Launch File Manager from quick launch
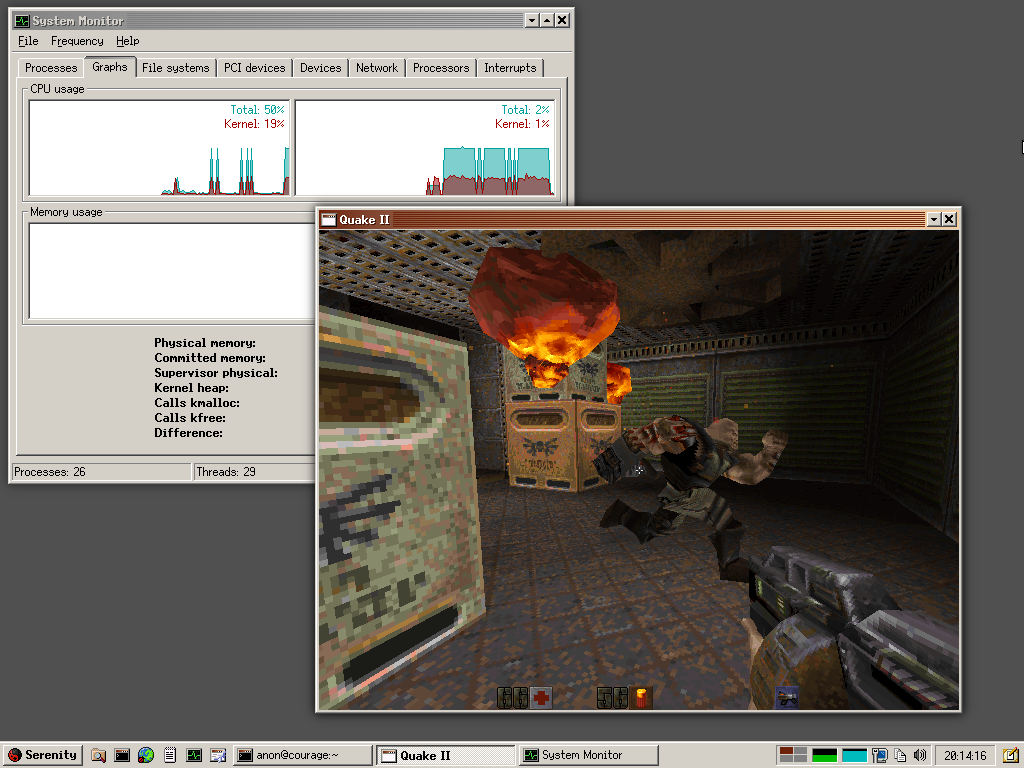1024x768 pixels. pos(98,756)
